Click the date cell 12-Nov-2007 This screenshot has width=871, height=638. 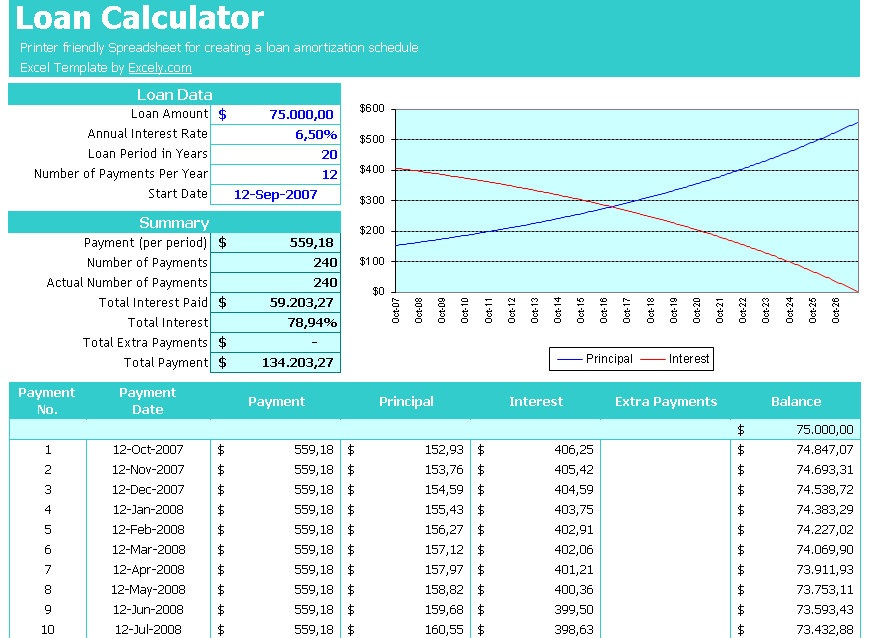[148, 470]
